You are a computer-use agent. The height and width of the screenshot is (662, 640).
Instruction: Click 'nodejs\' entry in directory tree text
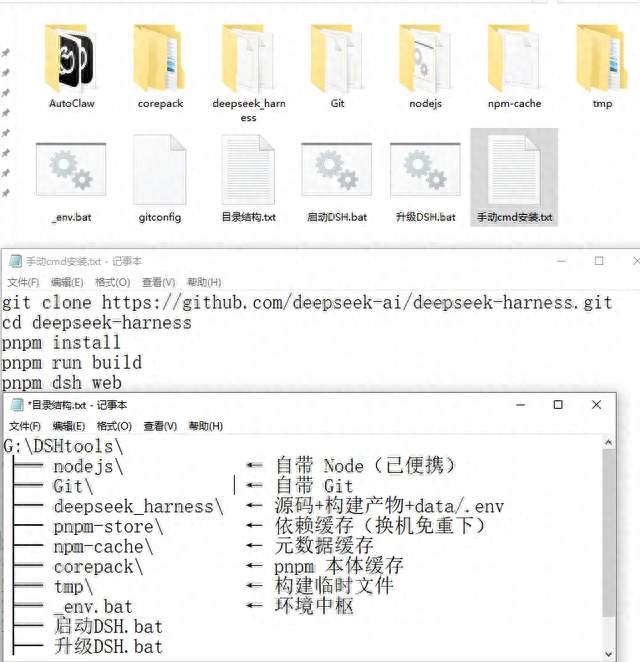tap(88, 467)
